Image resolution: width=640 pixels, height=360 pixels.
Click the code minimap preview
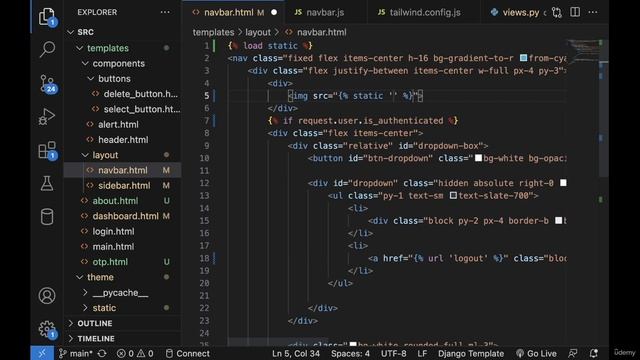pyautogui.click(x=584, y=50)
